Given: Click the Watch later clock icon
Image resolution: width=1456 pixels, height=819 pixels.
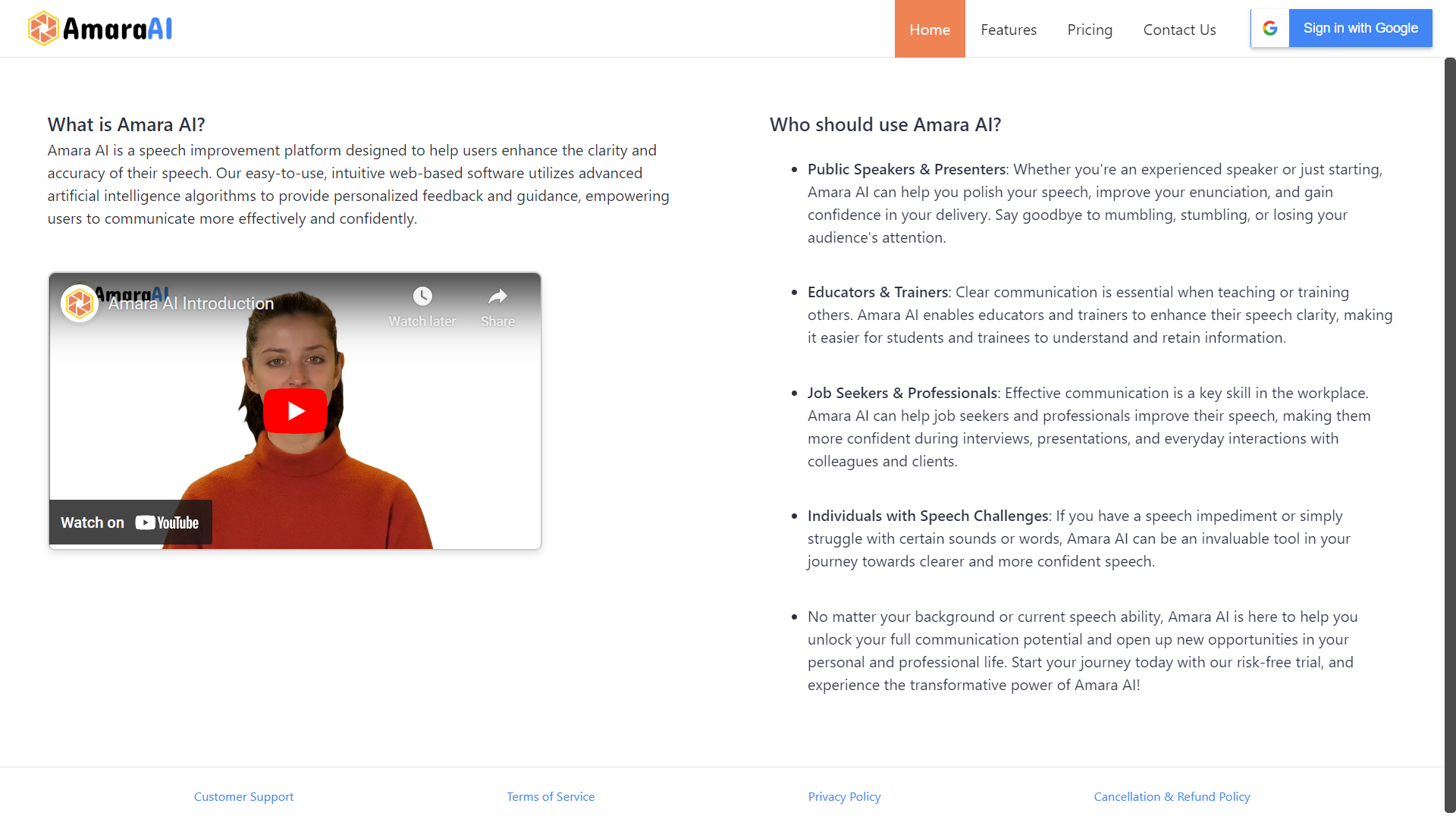Looking at the screenshot, I should (x=422, y=296).
